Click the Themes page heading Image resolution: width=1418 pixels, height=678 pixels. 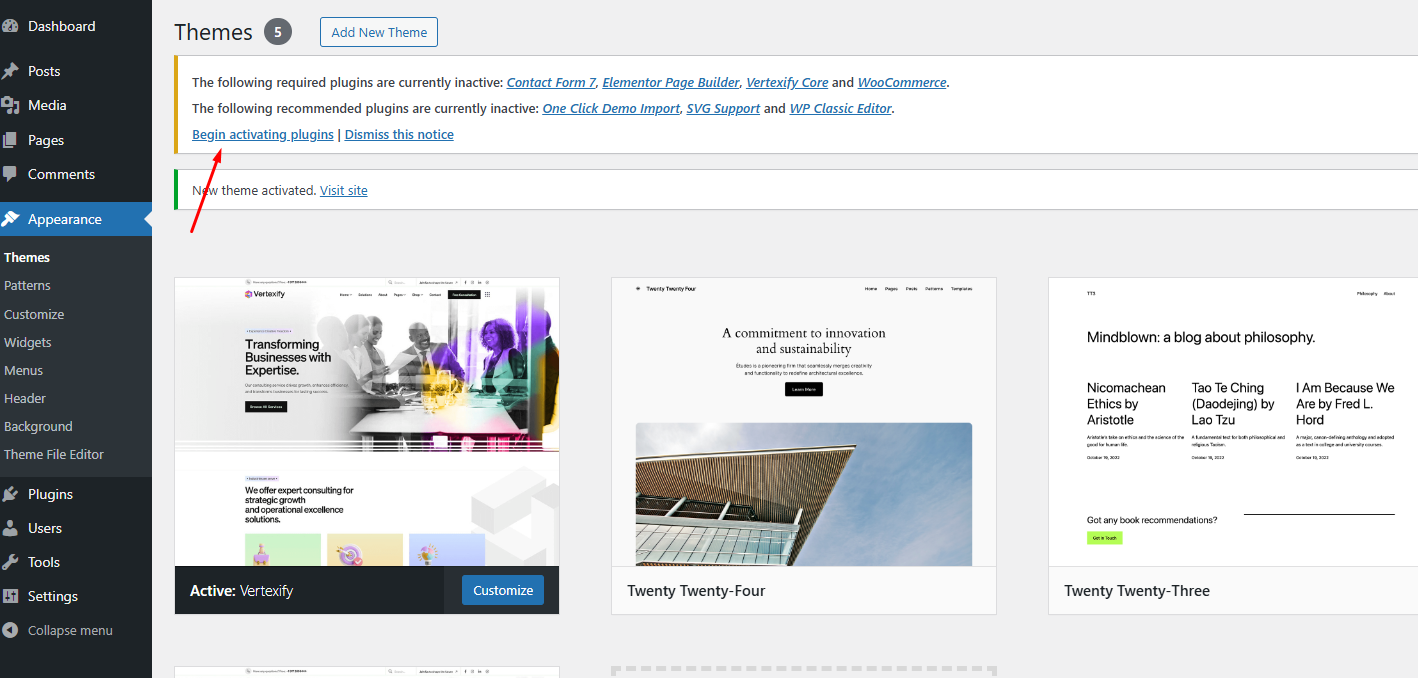(x=213, y=32)
